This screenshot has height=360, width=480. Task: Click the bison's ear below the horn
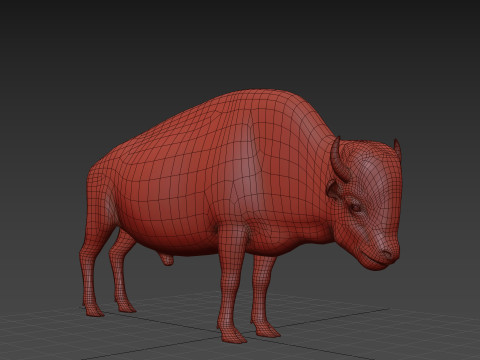(x=333, y=190)
